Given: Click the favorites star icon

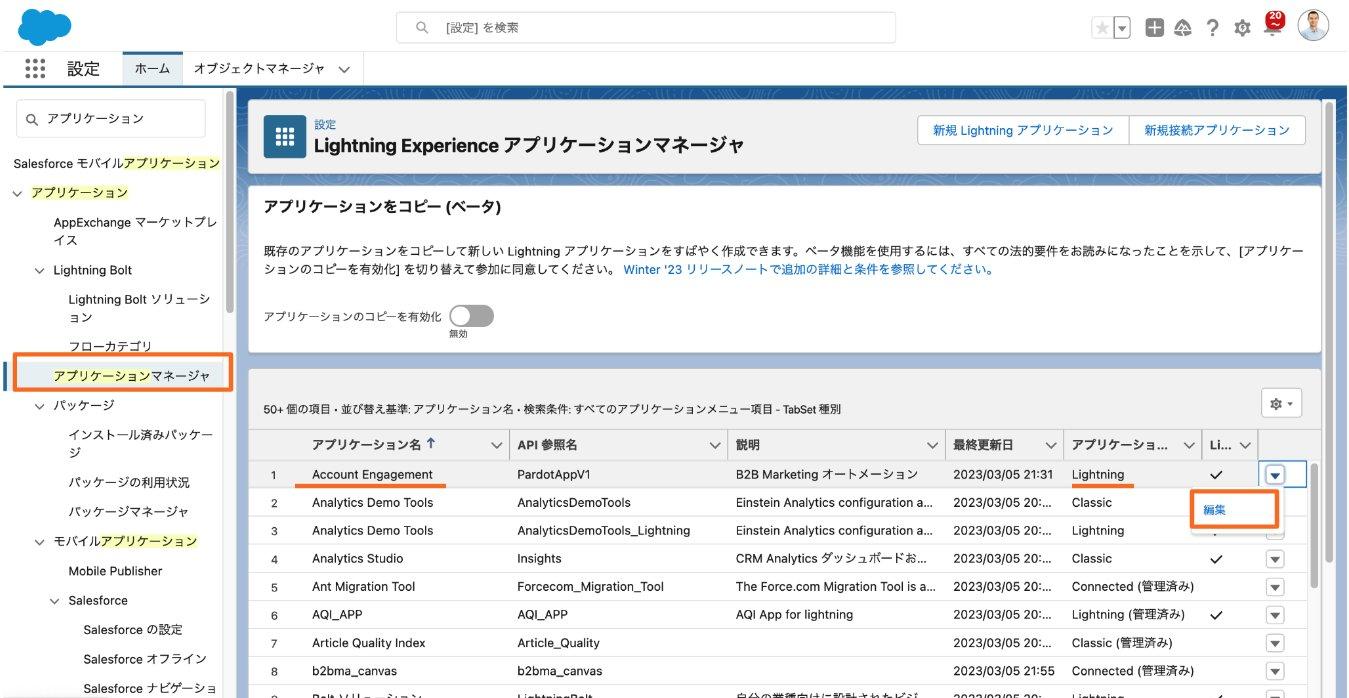Looking at the screenshot, I should [1102, 28].
